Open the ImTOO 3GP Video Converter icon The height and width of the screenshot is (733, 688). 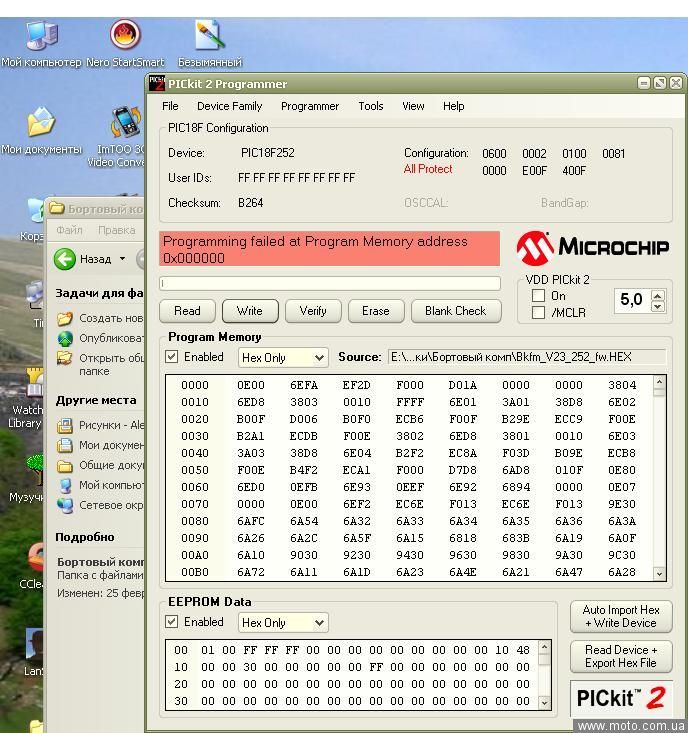tap(125, 122)
